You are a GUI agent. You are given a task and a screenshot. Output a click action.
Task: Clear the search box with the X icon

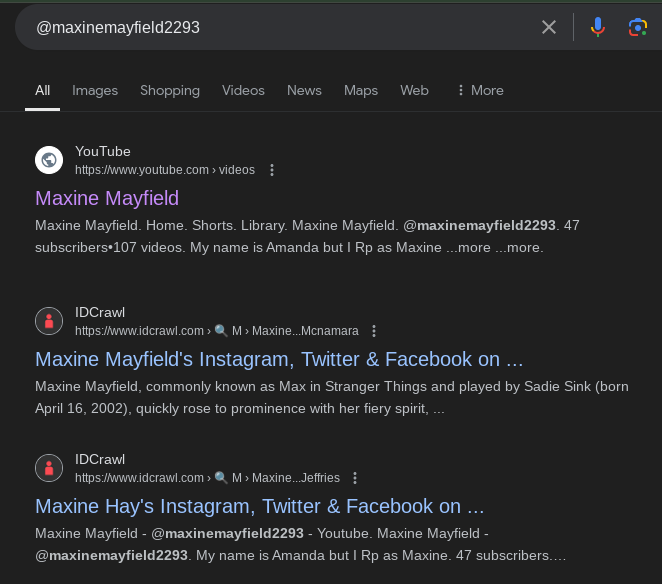[x=548, y=27]
